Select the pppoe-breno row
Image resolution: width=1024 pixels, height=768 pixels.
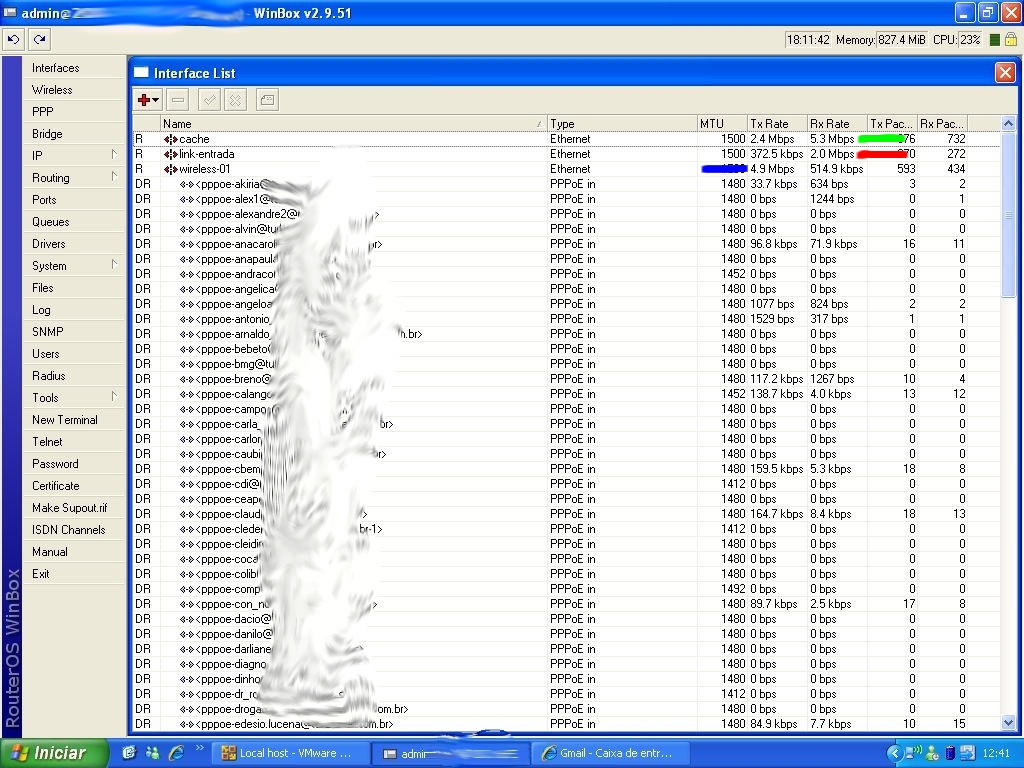(566, 379)
